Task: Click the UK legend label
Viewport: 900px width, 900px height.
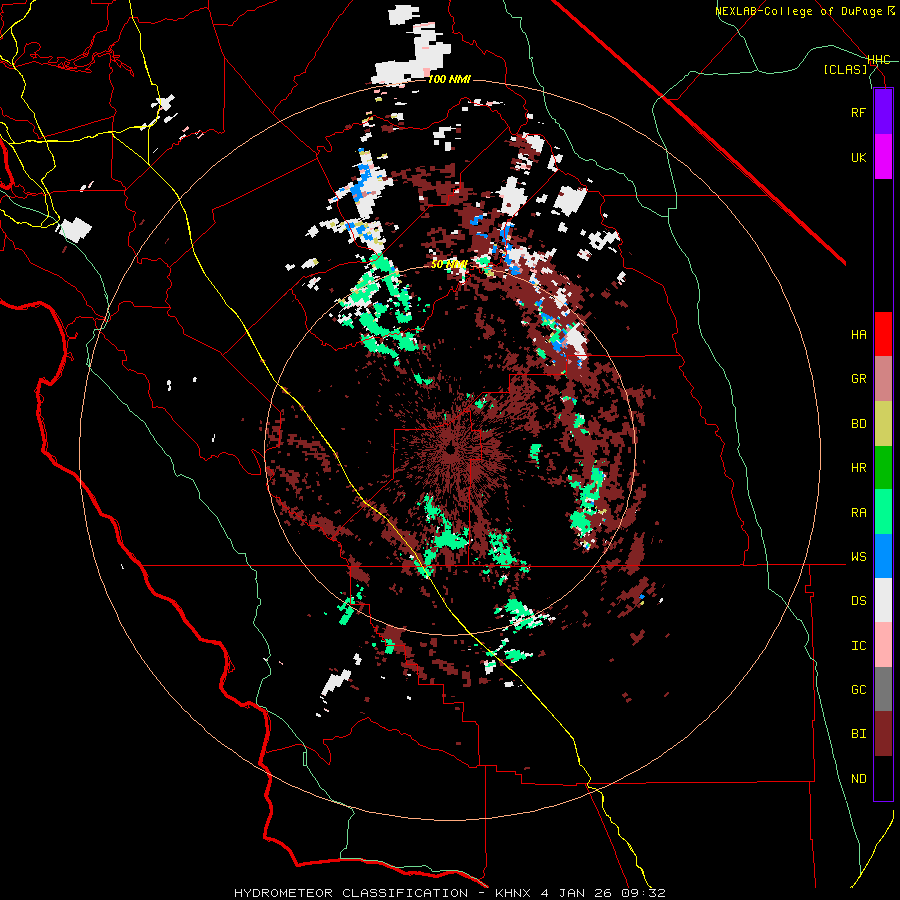Action: pyautogui.click(x=858, y=157)
